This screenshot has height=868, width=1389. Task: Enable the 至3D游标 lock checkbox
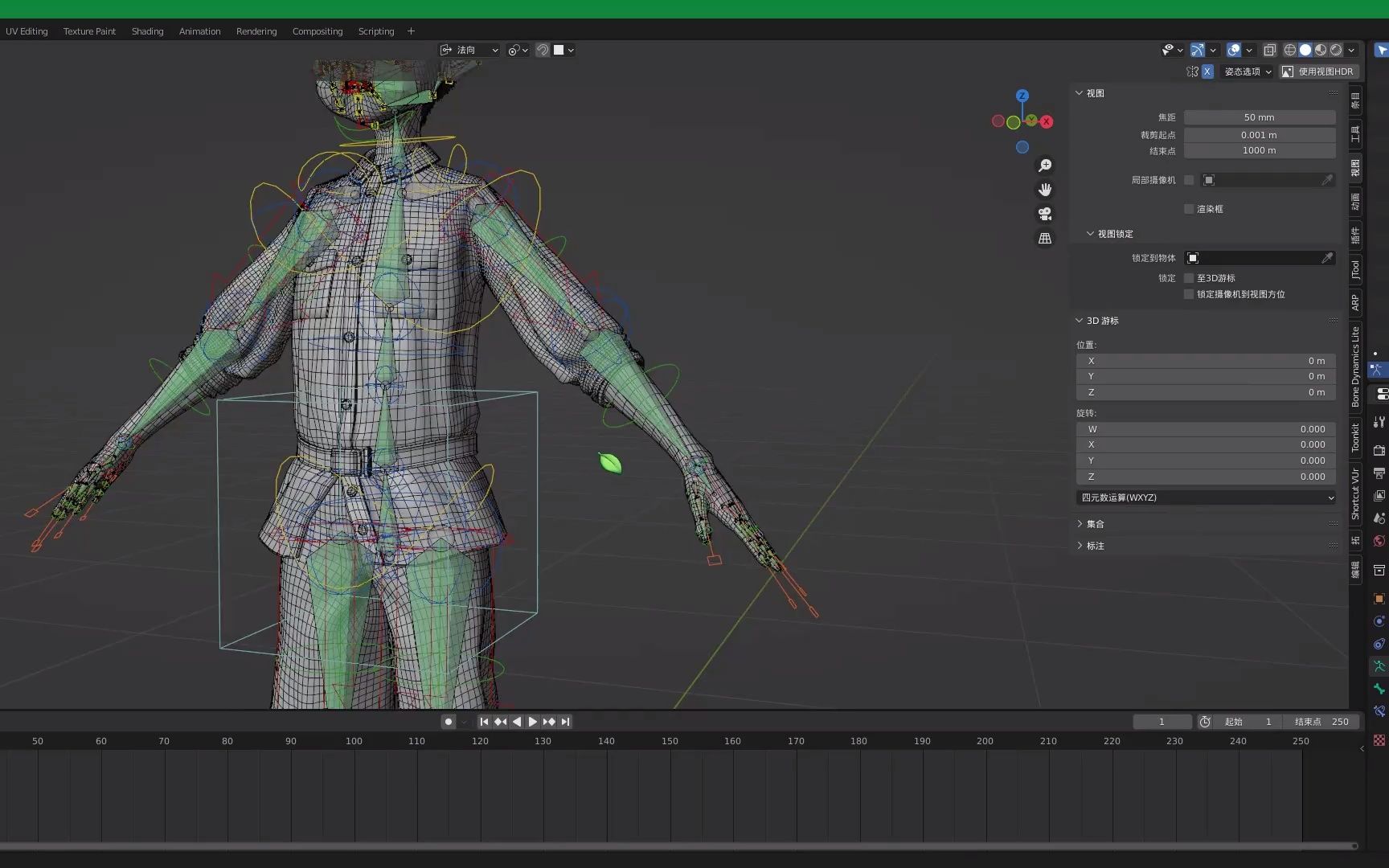(1189, 278)
